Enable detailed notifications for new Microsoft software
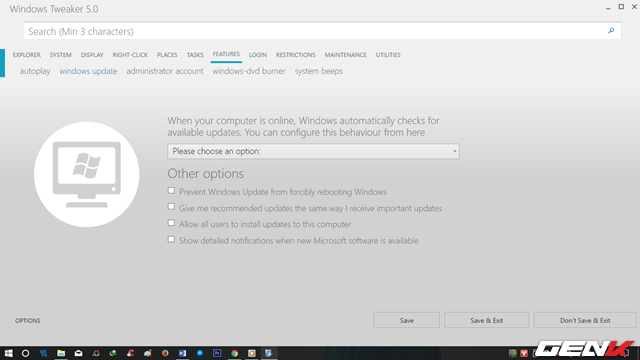The height and width of the screenshot is (360, 640). (171, 239)
